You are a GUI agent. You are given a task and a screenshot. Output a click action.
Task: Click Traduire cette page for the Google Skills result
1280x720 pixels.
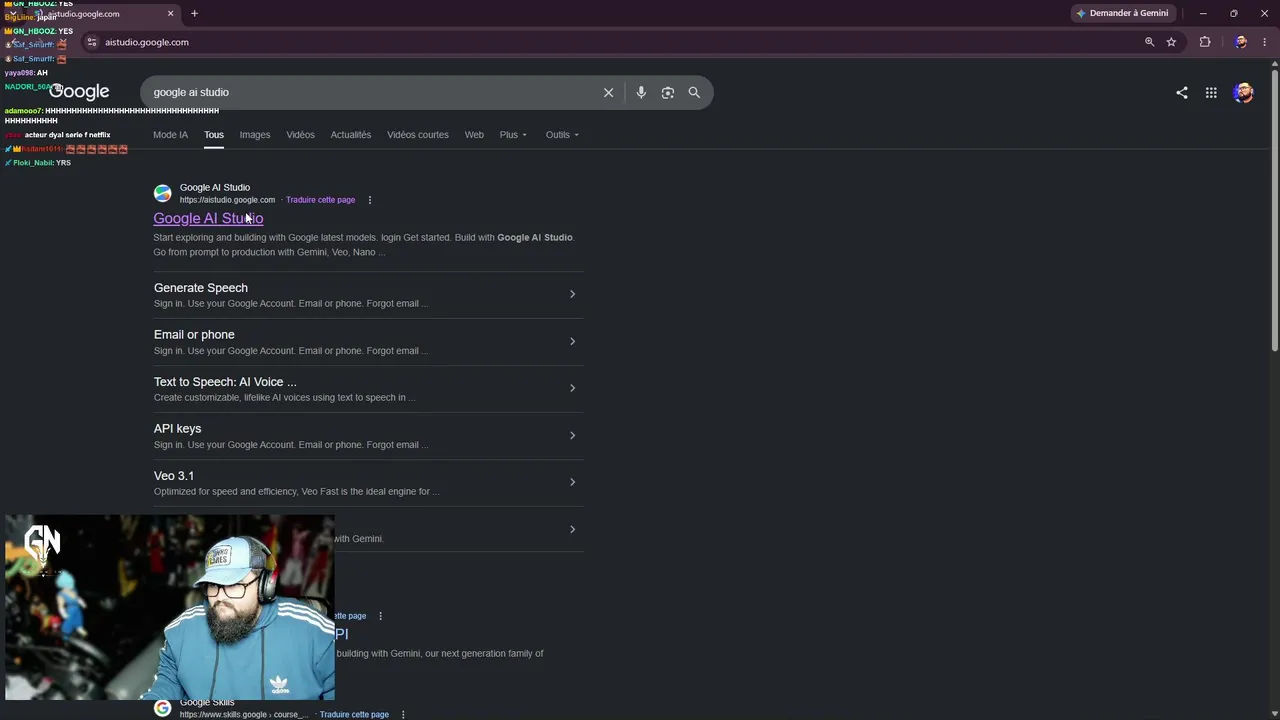354,715
